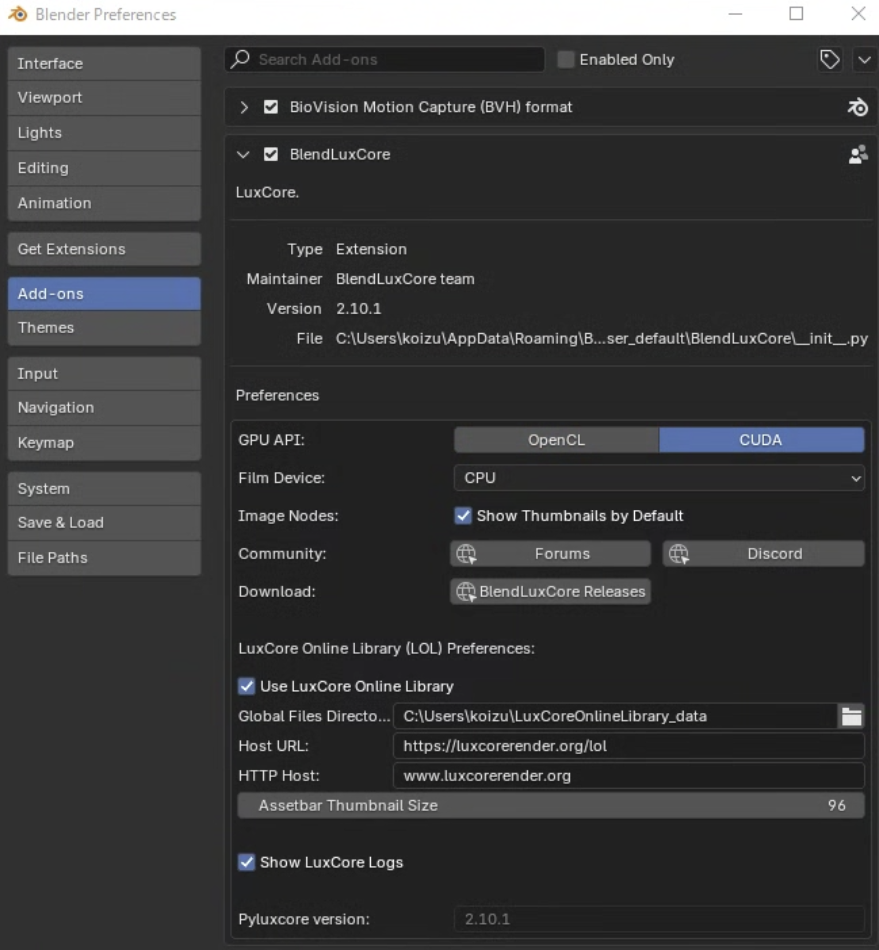879x950 pixels.
Task: Click the Host URL input field
Action: point(627,746)
